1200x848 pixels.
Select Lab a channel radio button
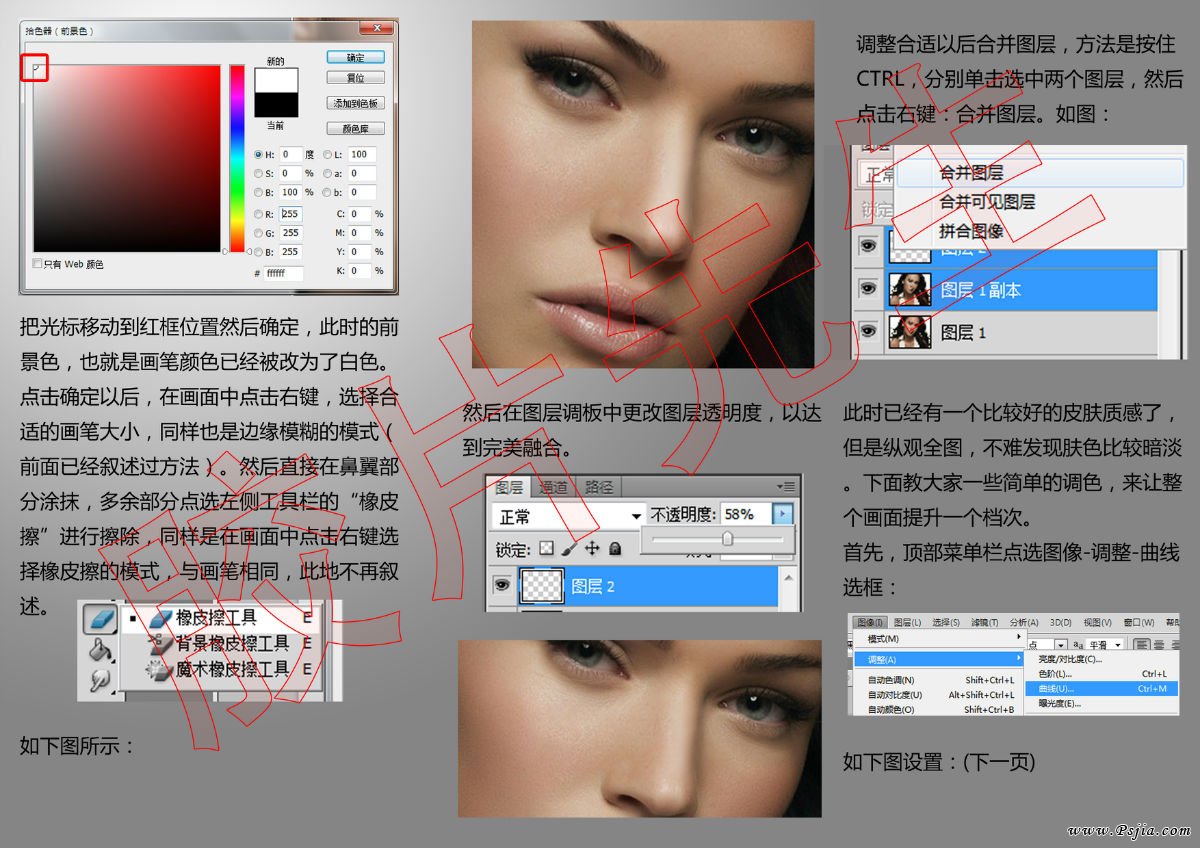[x=326, y=173]
